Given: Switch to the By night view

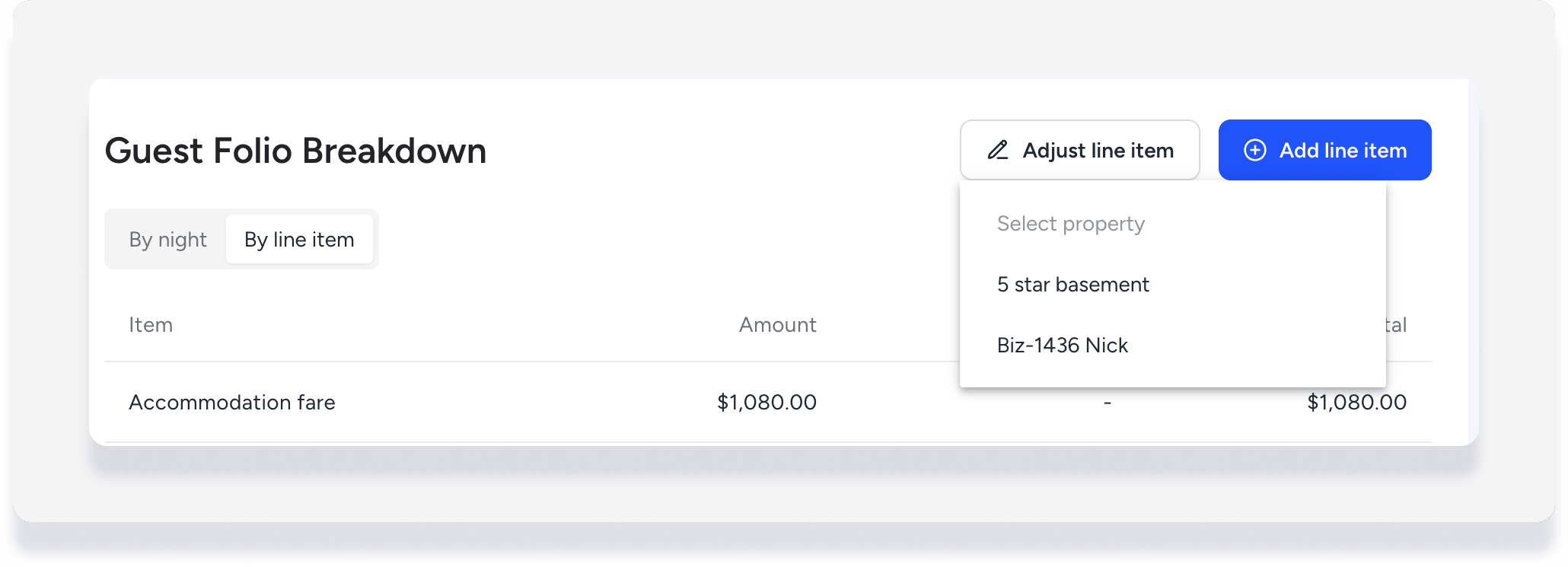Looking at the screenshot, I should (167, 240).
